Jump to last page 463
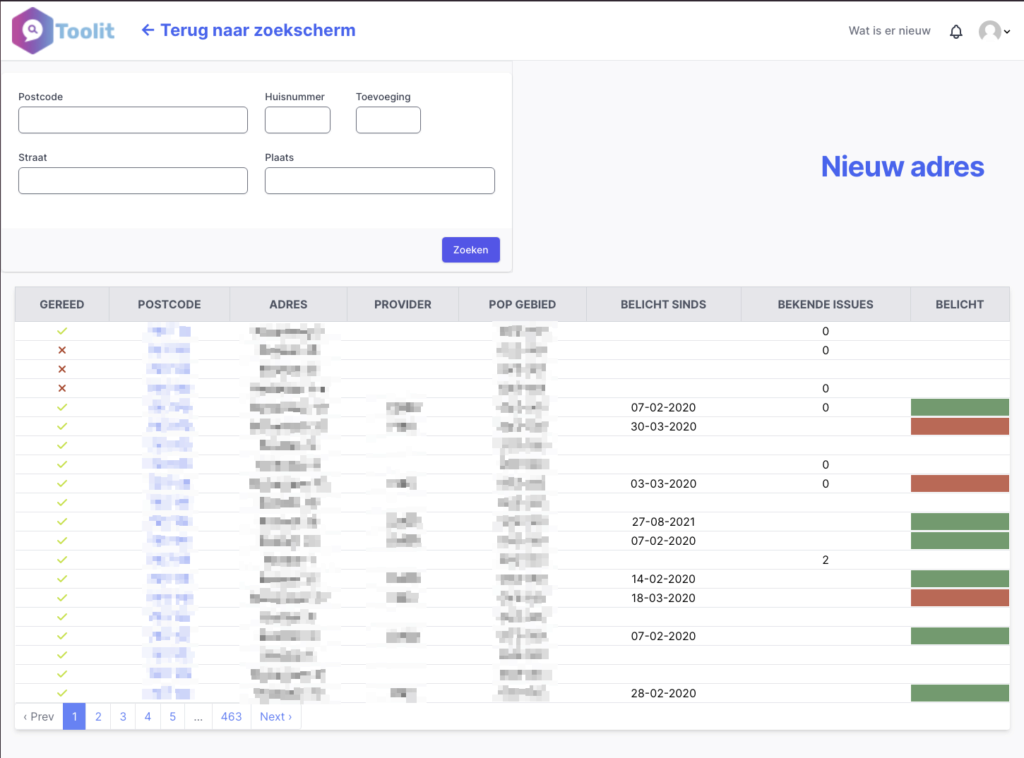Image resolution: width=1024 pixels, height=758 pixels. 231,716
